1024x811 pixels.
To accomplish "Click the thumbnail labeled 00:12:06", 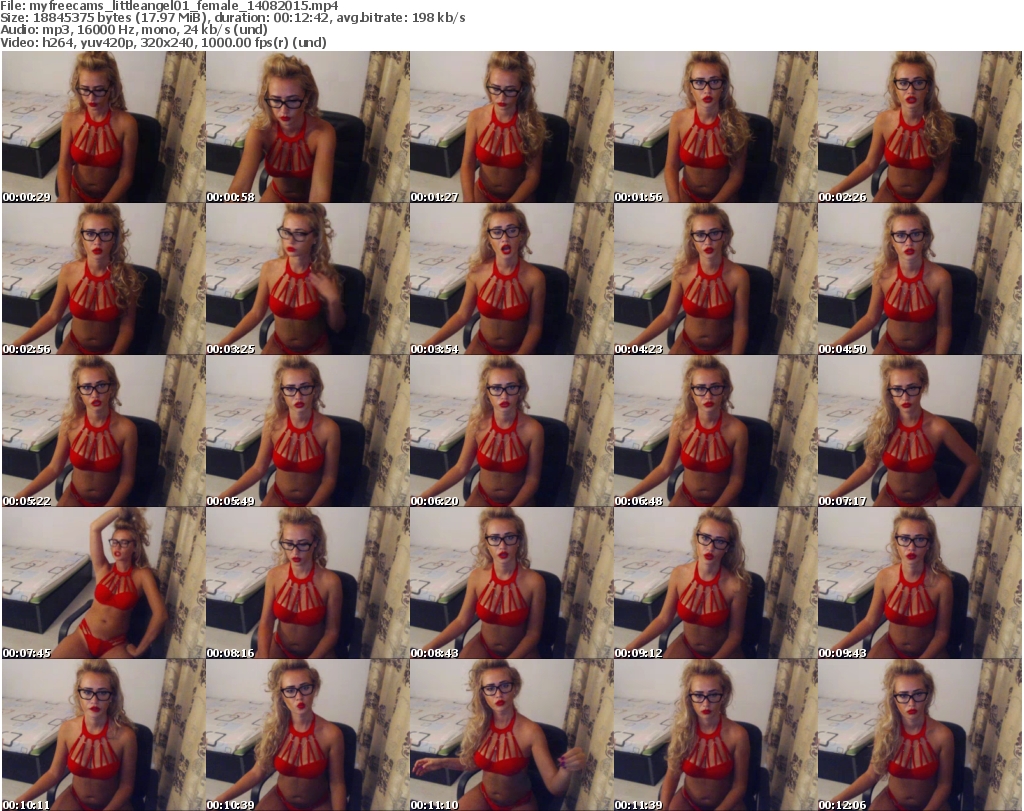I will [x=920, y=735].
